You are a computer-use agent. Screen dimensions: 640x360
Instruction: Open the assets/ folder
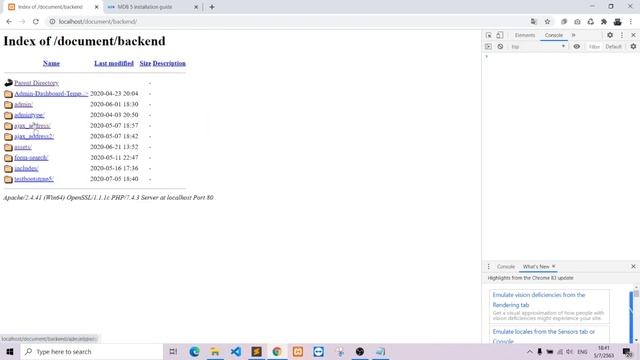coord(23,147)
